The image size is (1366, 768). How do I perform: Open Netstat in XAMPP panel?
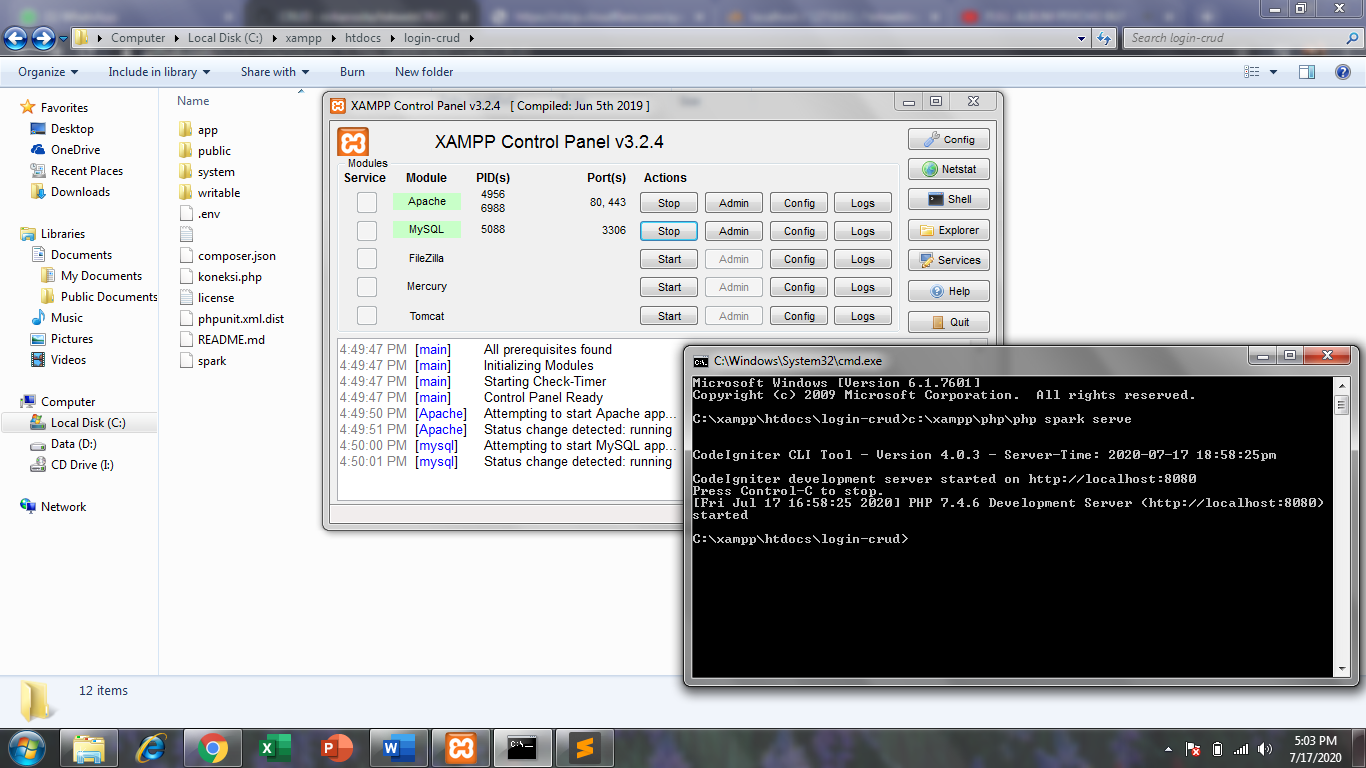(x=949, y=169)
